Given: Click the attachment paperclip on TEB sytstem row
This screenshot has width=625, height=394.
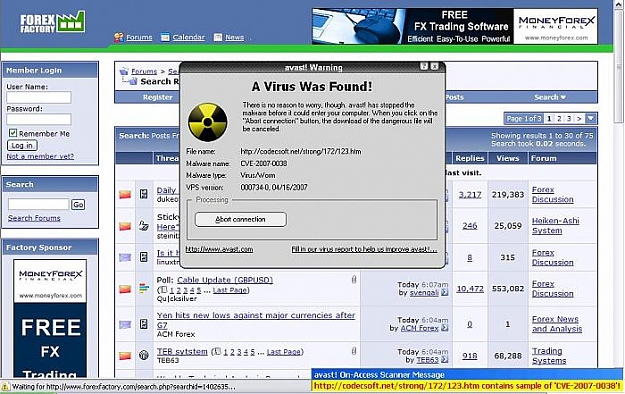Looking at the screenshot, I should click(x=354, y=351).
